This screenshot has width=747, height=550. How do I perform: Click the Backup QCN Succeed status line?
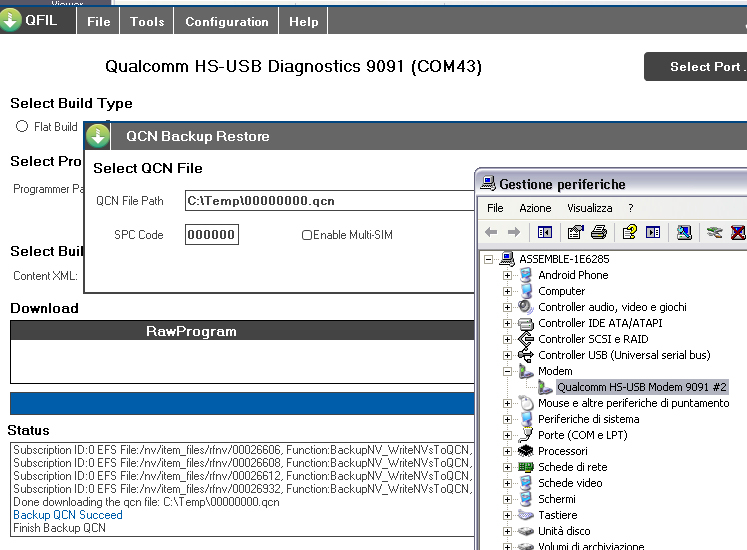tap(68, 515)
